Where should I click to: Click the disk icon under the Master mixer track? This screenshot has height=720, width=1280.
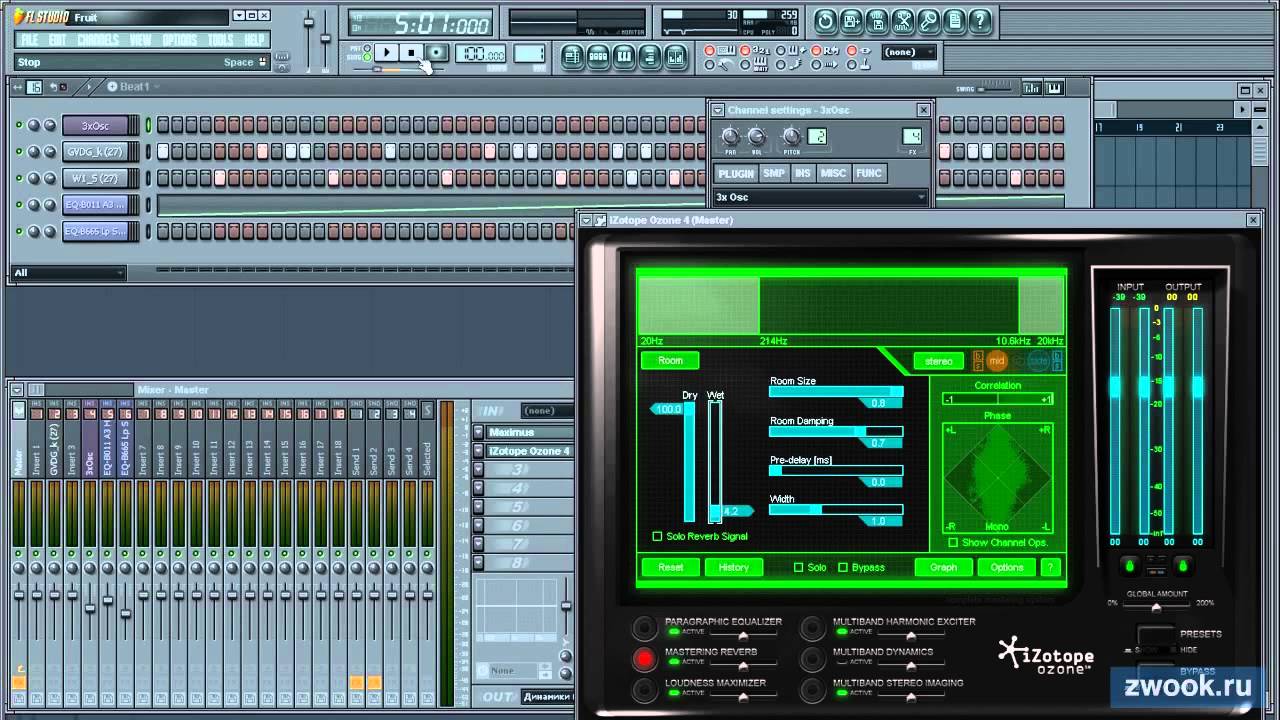[x=18, y=697]
